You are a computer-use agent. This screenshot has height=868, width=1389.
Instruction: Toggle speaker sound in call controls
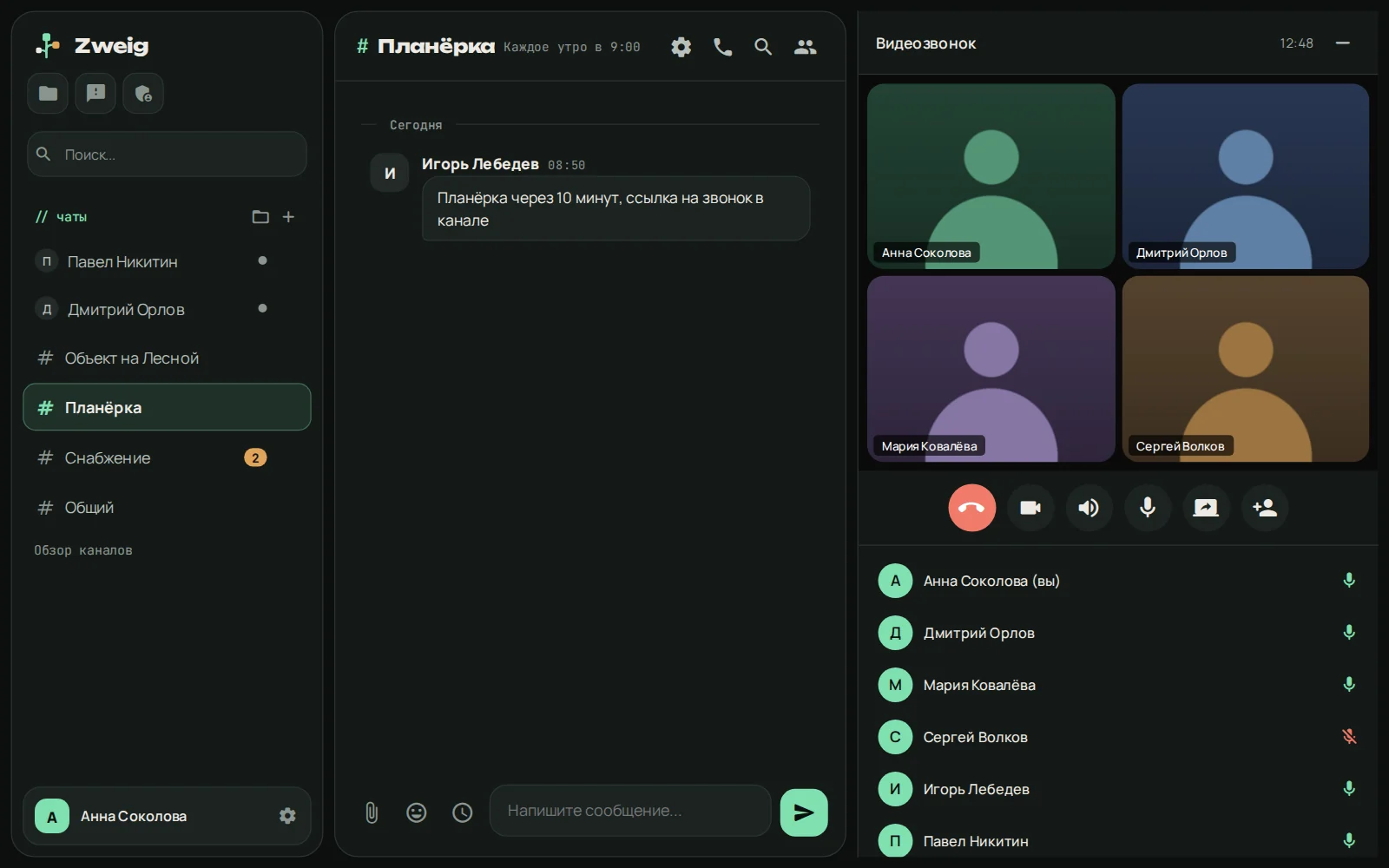click(x=1089, y=508)
